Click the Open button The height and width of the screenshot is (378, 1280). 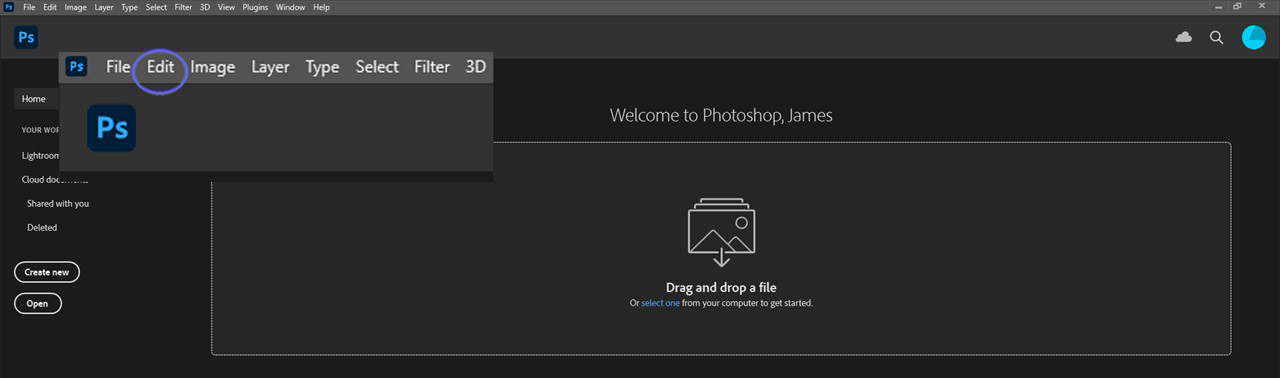(x=38, y=303)
